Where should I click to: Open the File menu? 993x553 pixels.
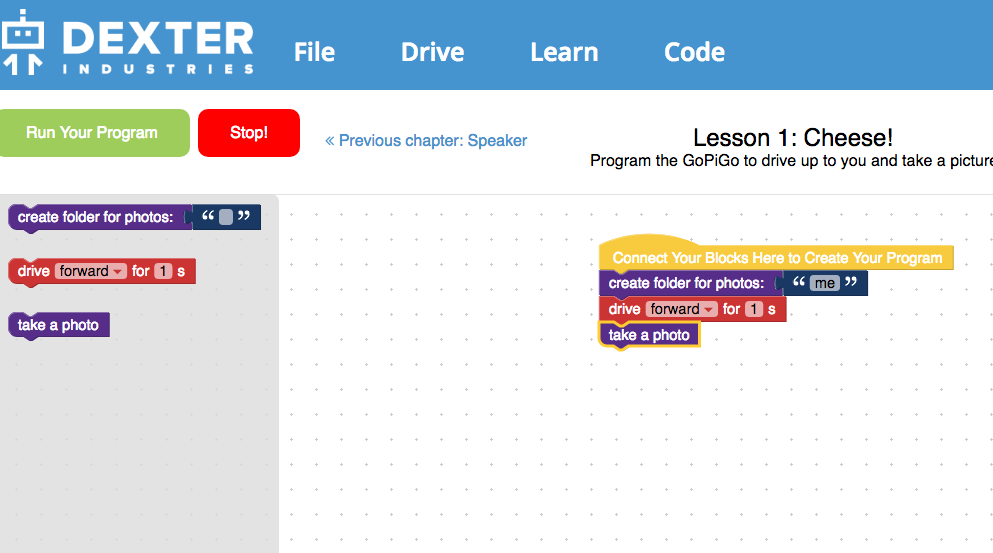point(314,52)
